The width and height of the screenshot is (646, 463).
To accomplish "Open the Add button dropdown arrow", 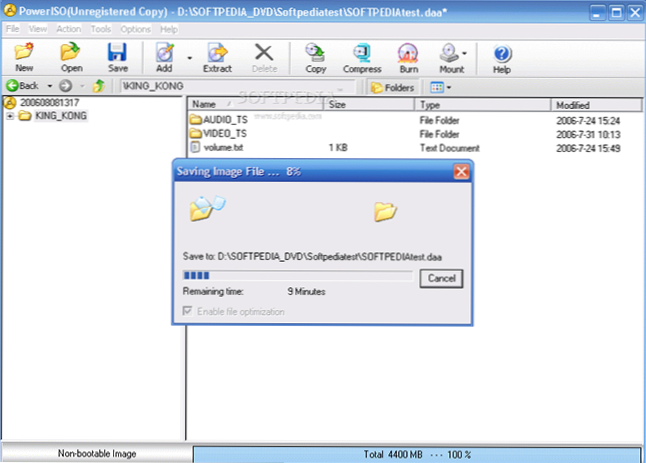I will (x=190, y=58).
